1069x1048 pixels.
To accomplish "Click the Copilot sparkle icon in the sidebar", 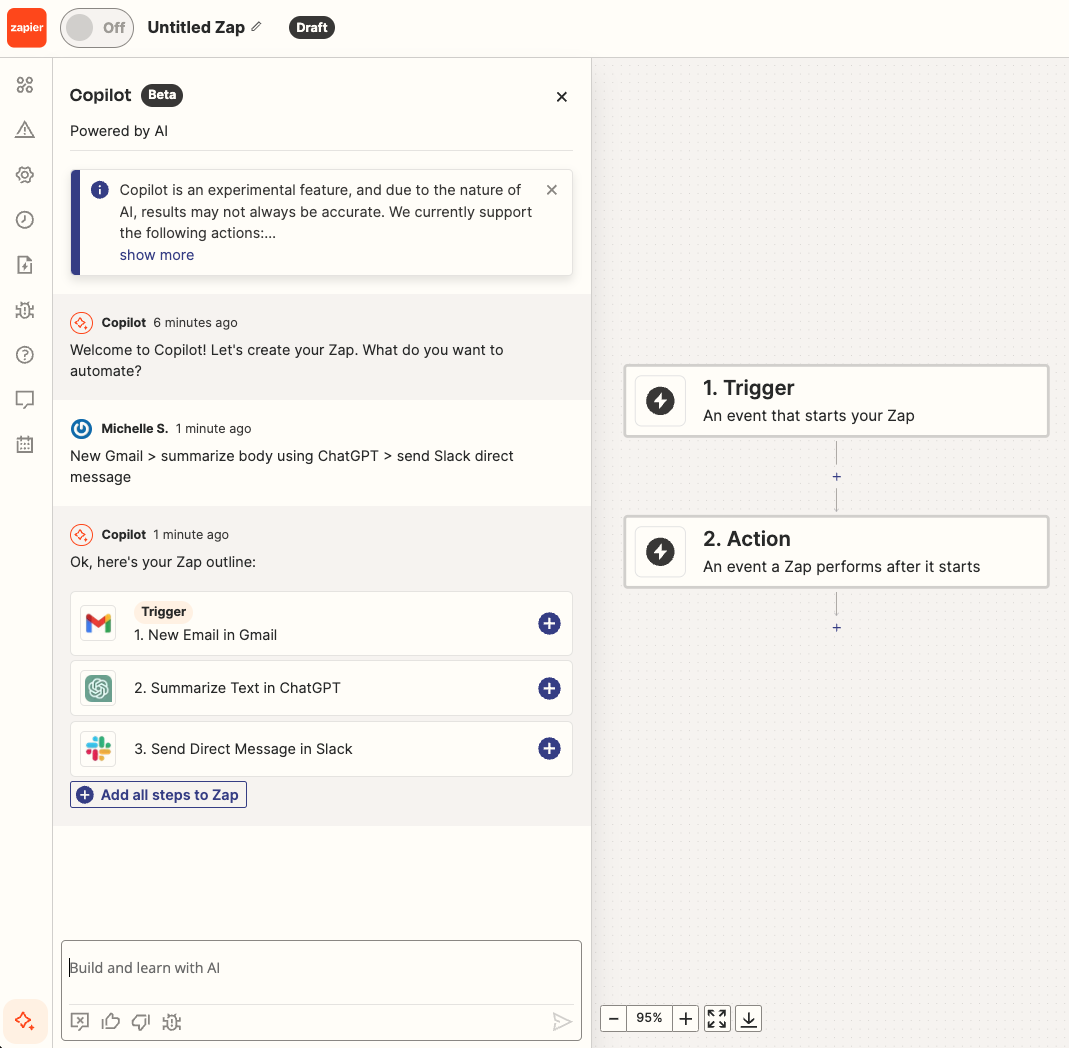I will point(25,1021).
